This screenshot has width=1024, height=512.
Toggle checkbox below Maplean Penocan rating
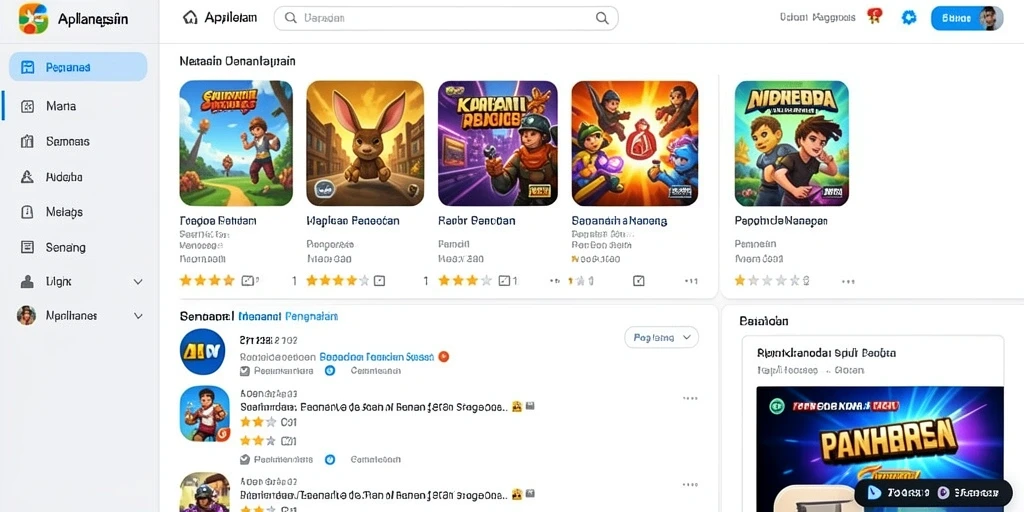(x=379, y=281)
